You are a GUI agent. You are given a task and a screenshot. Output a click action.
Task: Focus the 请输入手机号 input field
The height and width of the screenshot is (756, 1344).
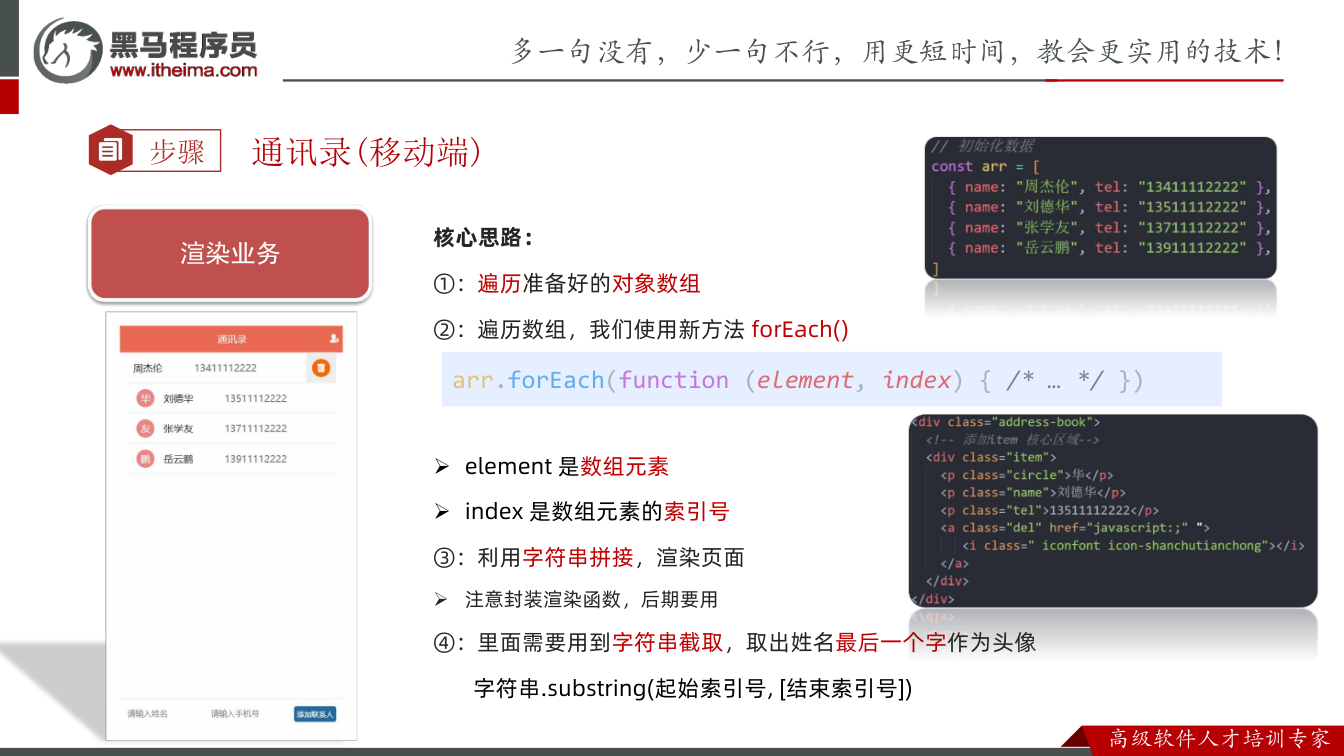(235, 714)
